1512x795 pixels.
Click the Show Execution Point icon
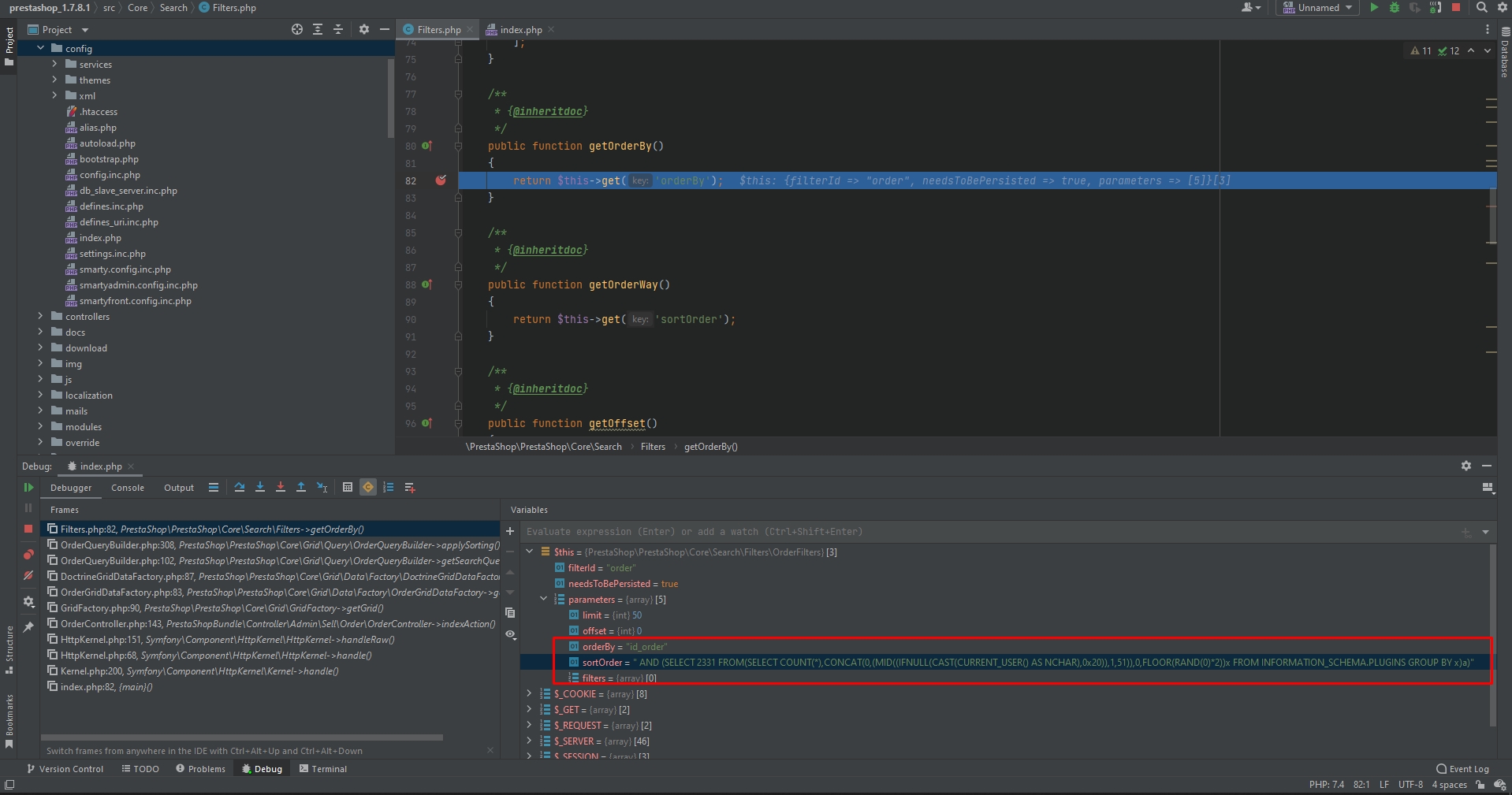[214, 488]
